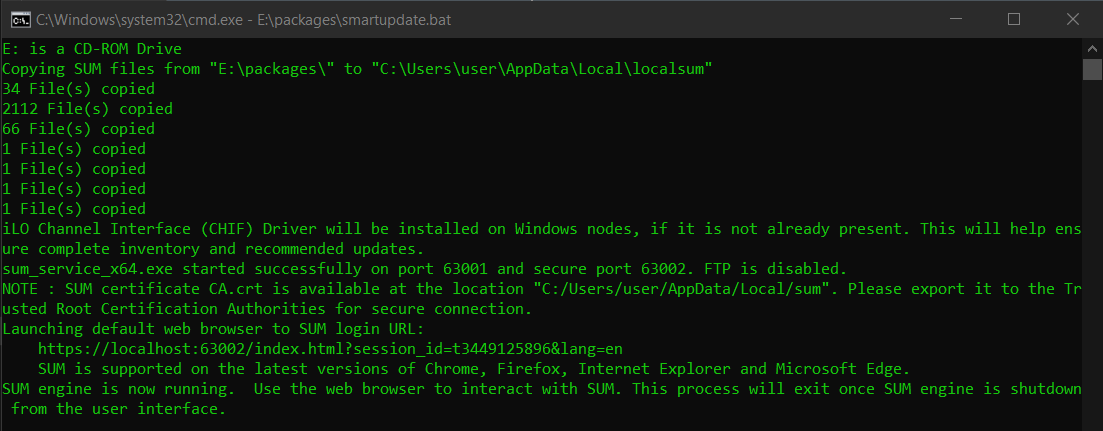
Task: Click the scrollbar up arrow
Action: pyautogui.click(x=1092, y=47)
